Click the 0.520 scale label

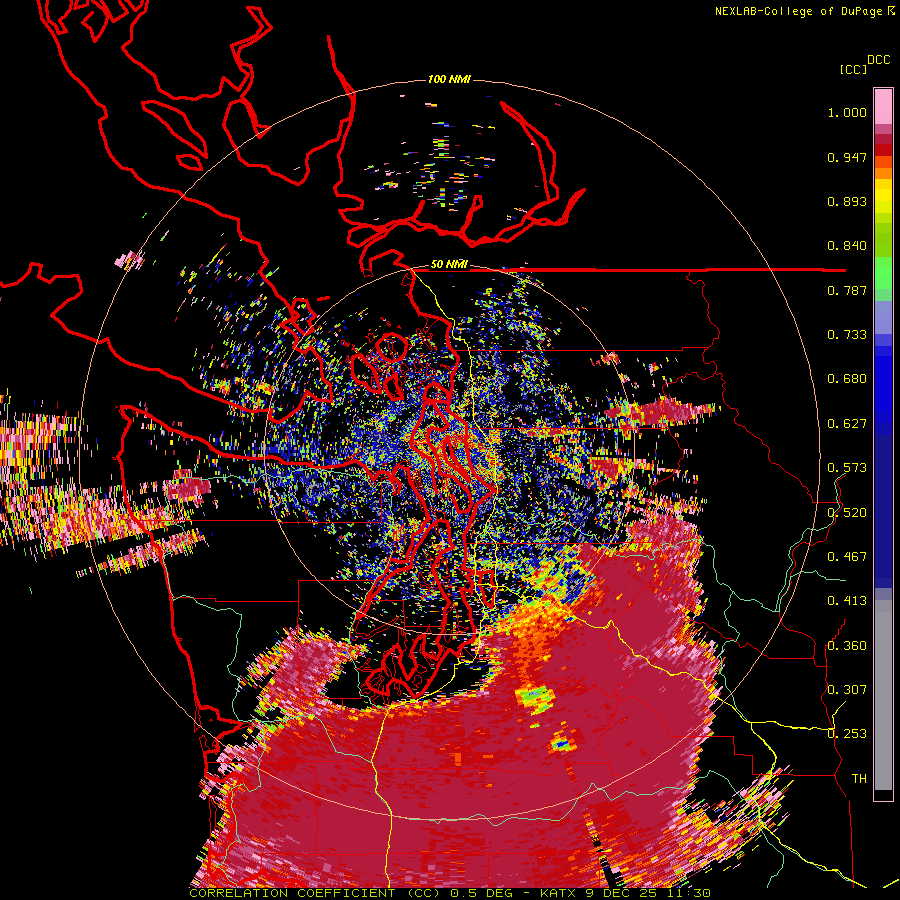847,512
